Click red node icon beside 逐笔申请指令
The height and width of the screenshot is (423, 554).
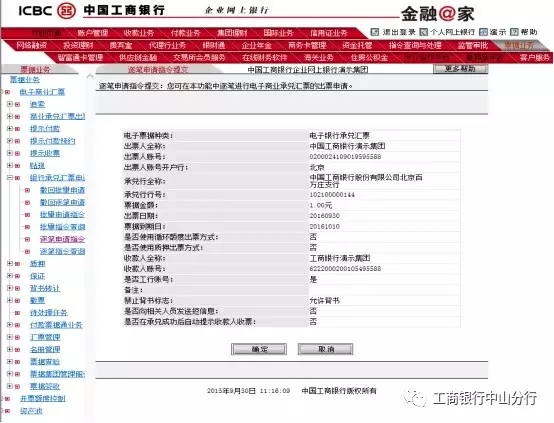pos(27,239)
